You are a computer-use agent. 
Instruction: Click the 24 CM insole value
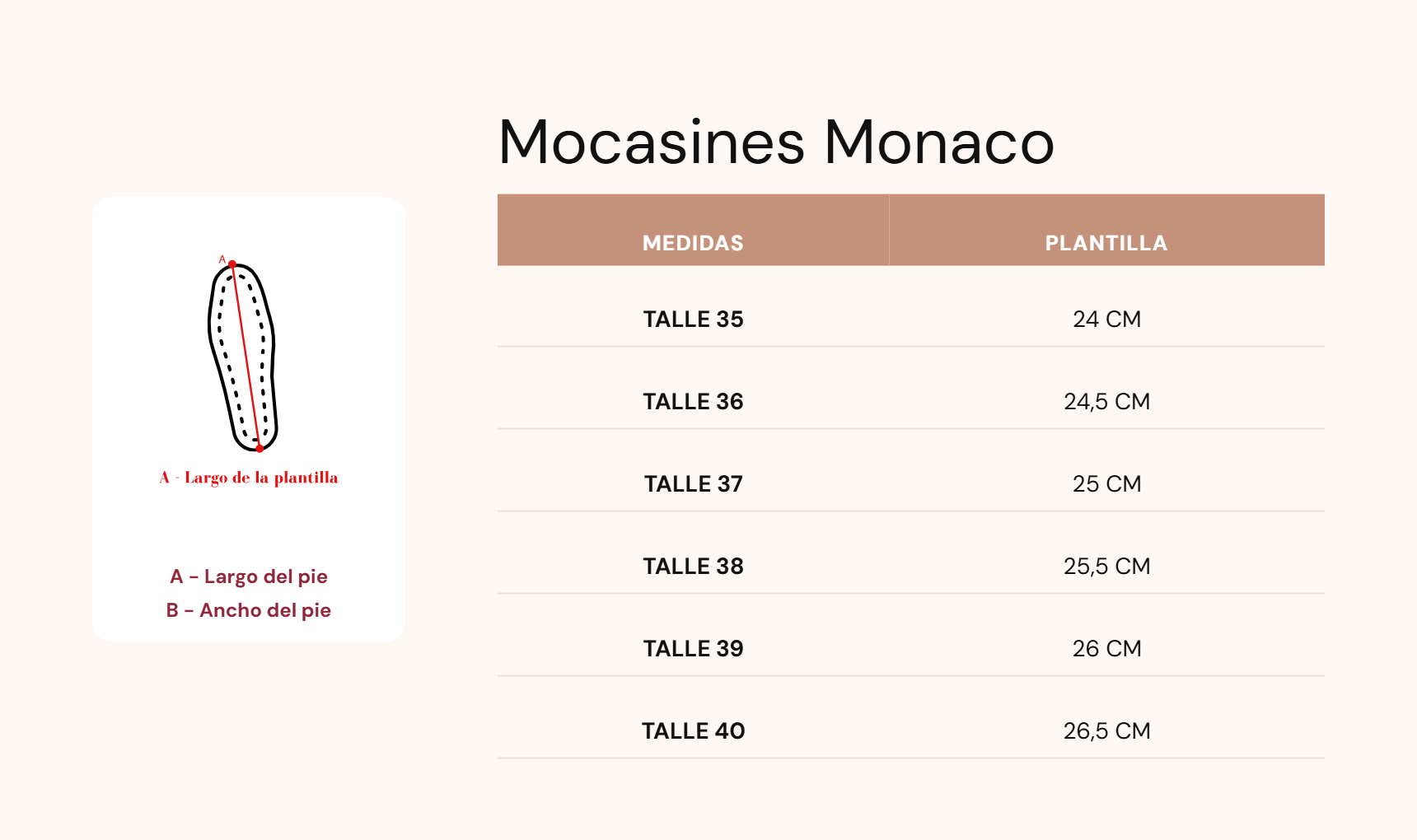1106,319
